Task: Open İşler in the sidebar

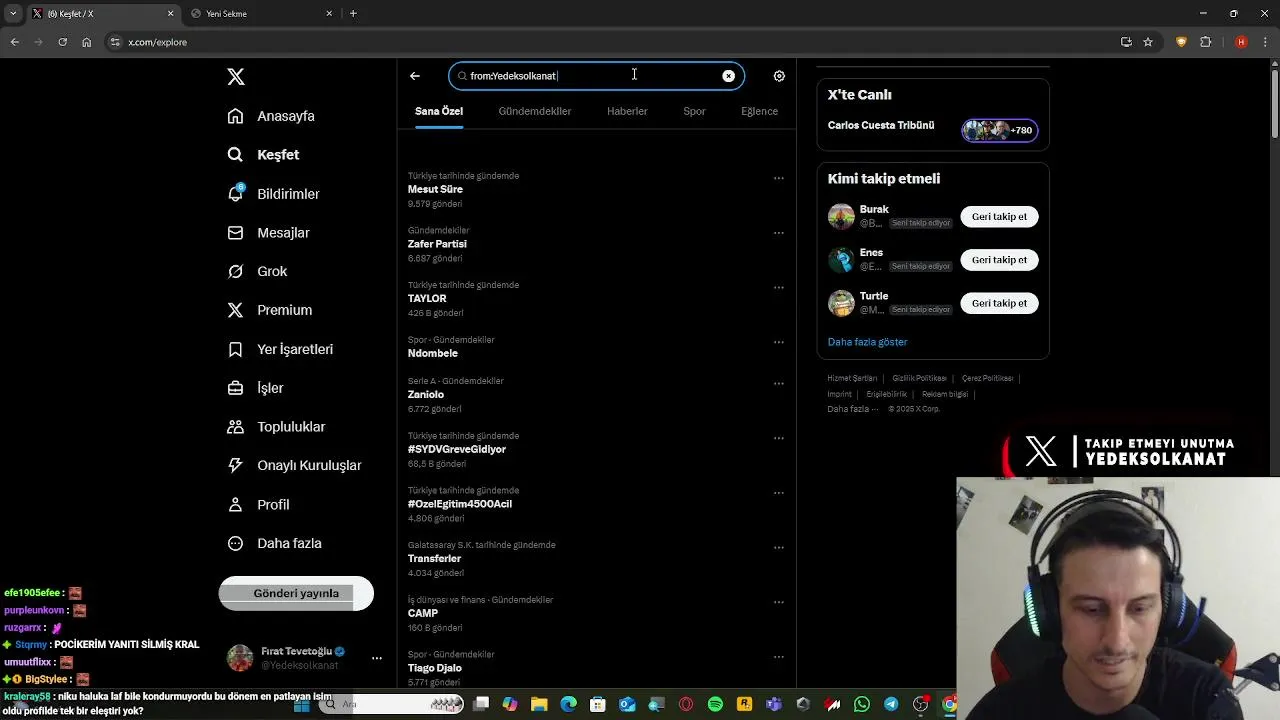Action: tap(255, 388)
